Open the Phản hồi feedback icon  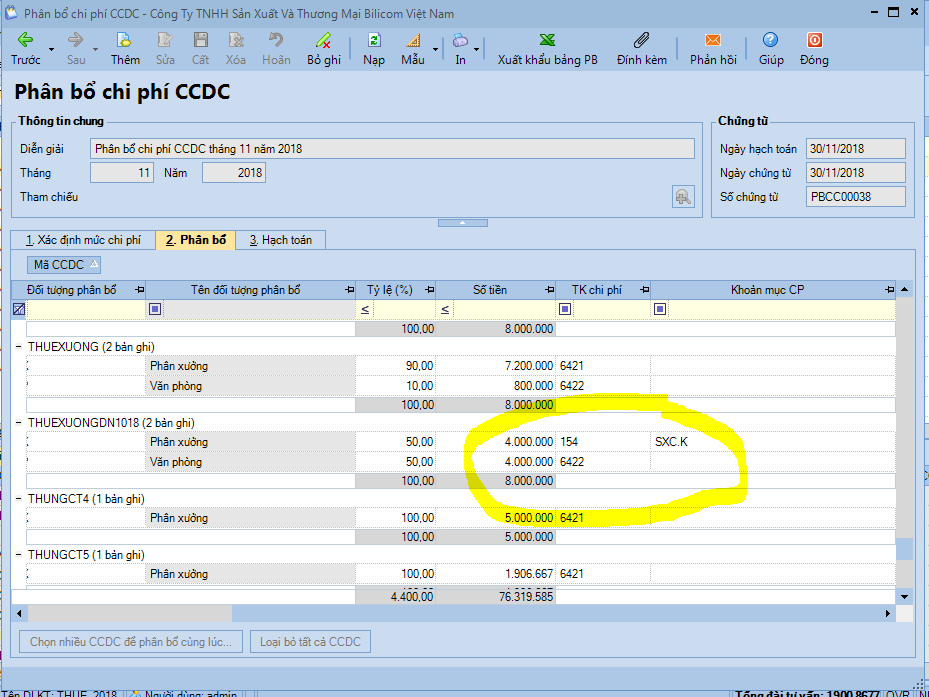point(712,41)
